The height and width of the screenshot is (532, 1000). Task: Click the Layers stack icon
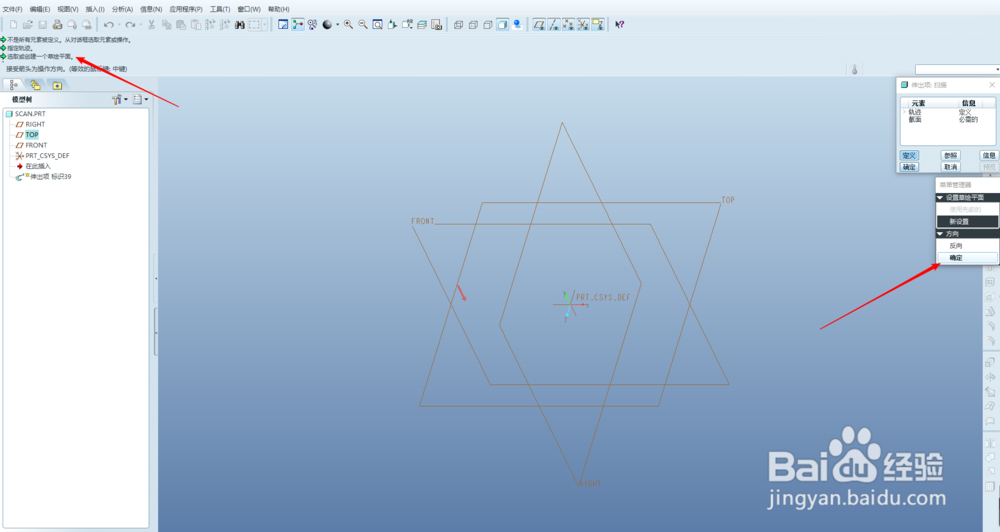pos(422,24)
